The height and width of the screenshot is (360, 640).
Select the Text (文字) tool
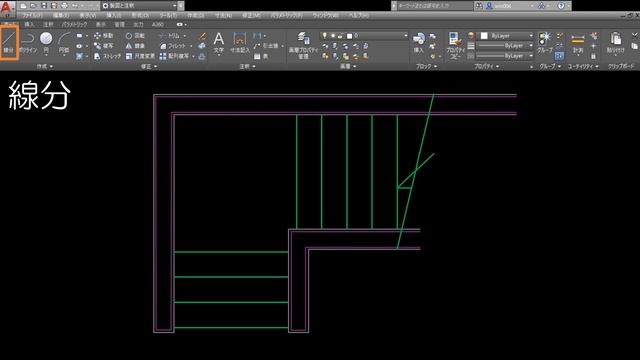[219, 43]
